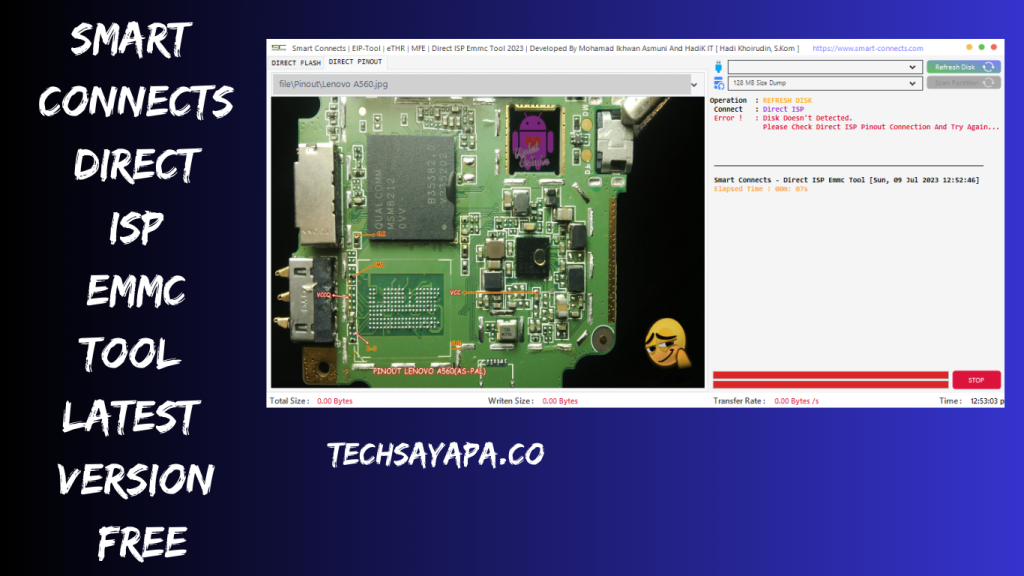Click the file\Pinout\Lenovo A560.jpg path field
This screenshot has height=576, width=1024.
tap(481, 84)
